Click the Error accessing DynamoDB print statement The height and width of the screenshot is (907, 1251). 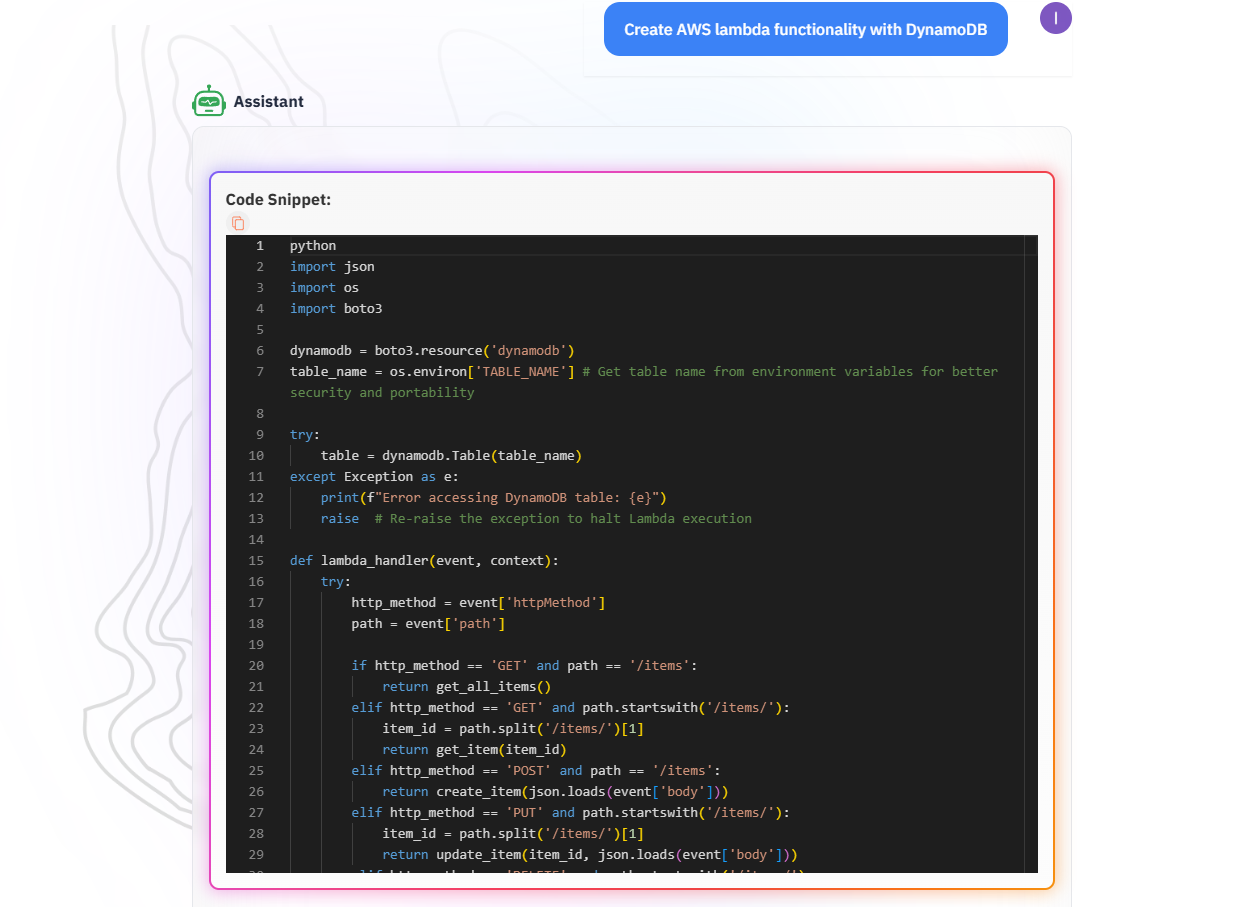pyautogui.click(x=493, y=498)
